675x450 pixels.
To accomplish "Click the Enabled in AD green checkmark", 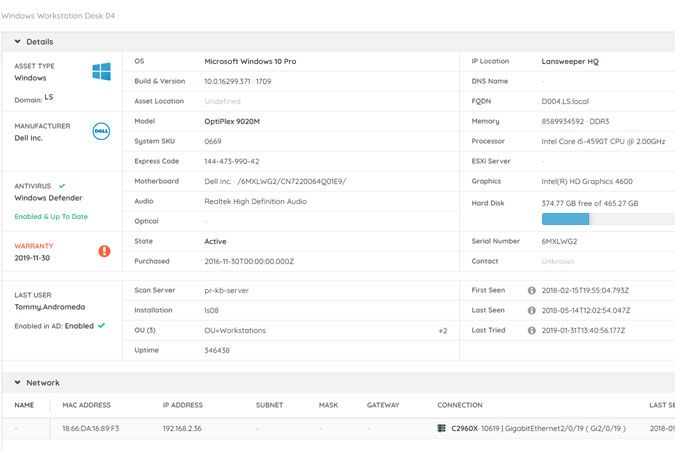I will [101, 325].
